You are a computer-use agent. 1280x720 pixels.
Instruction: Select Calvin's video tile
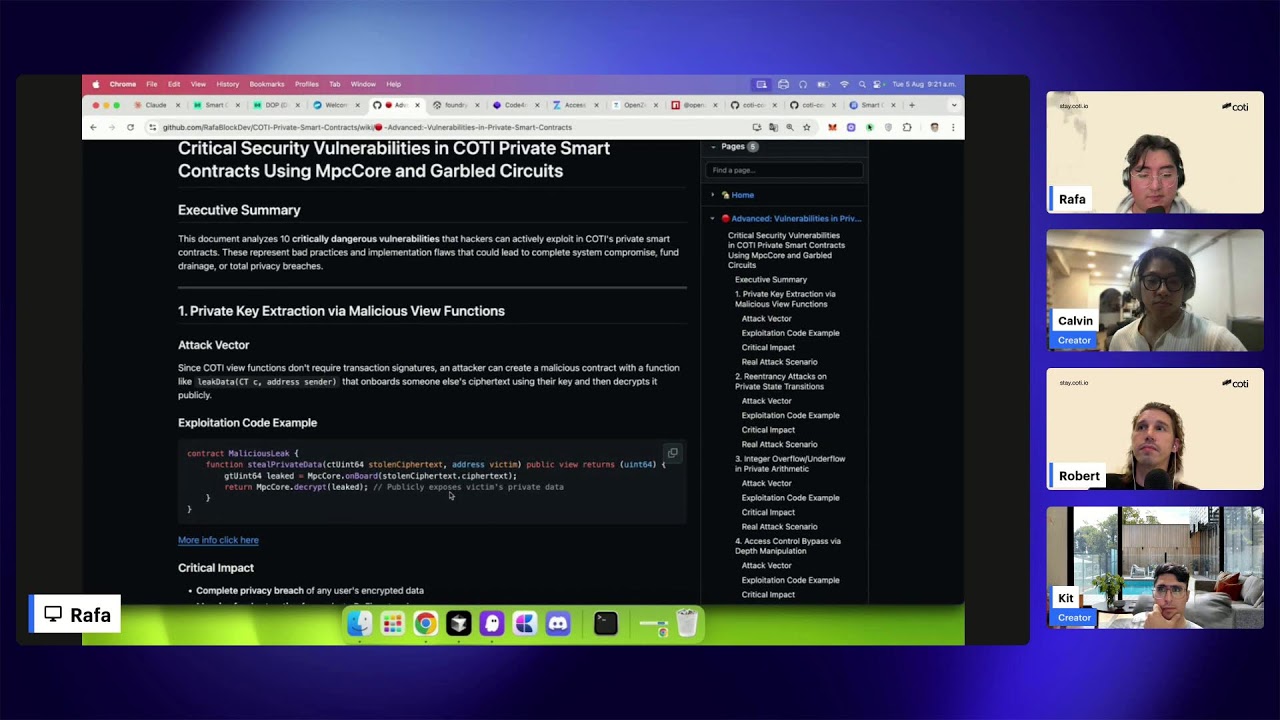pos(1155,290)
